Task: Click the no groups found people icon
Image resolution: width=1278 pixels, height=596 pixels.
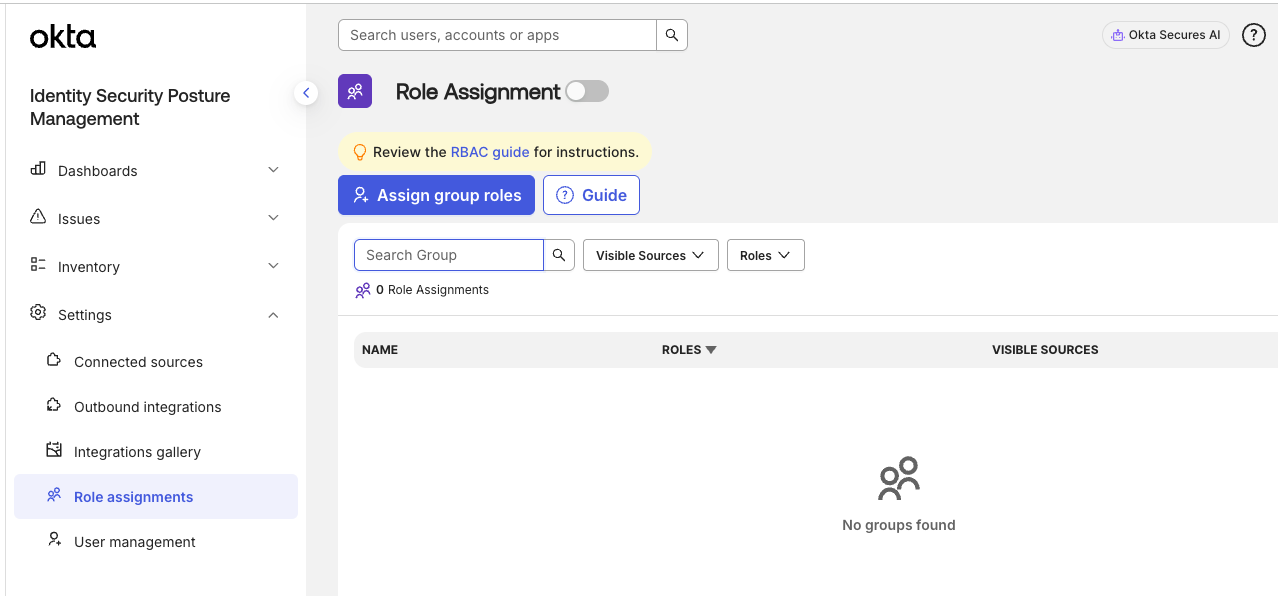Action: 898,479
